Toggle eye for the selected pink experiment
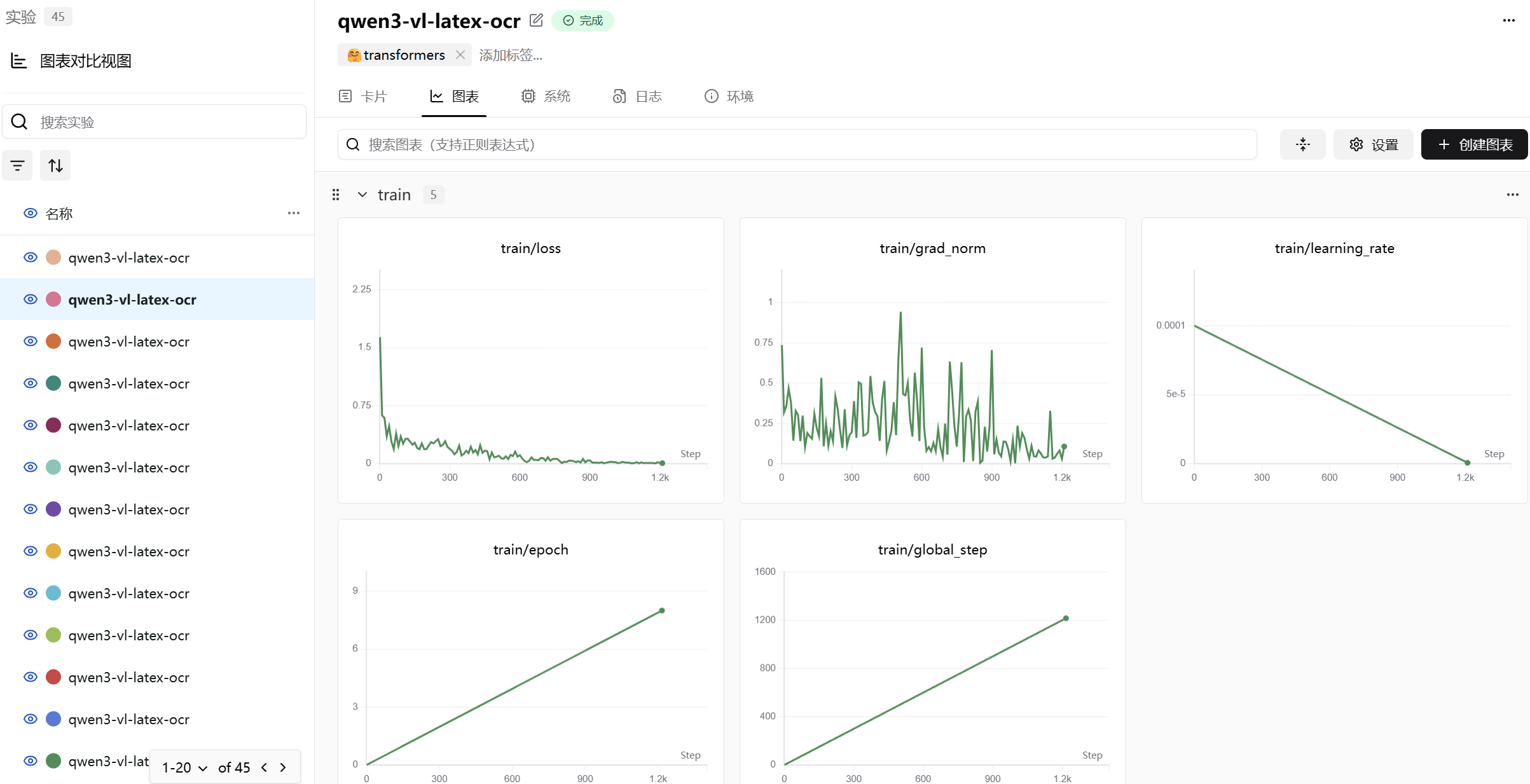This screenshot has height=784, width=1530. [30, 299]
